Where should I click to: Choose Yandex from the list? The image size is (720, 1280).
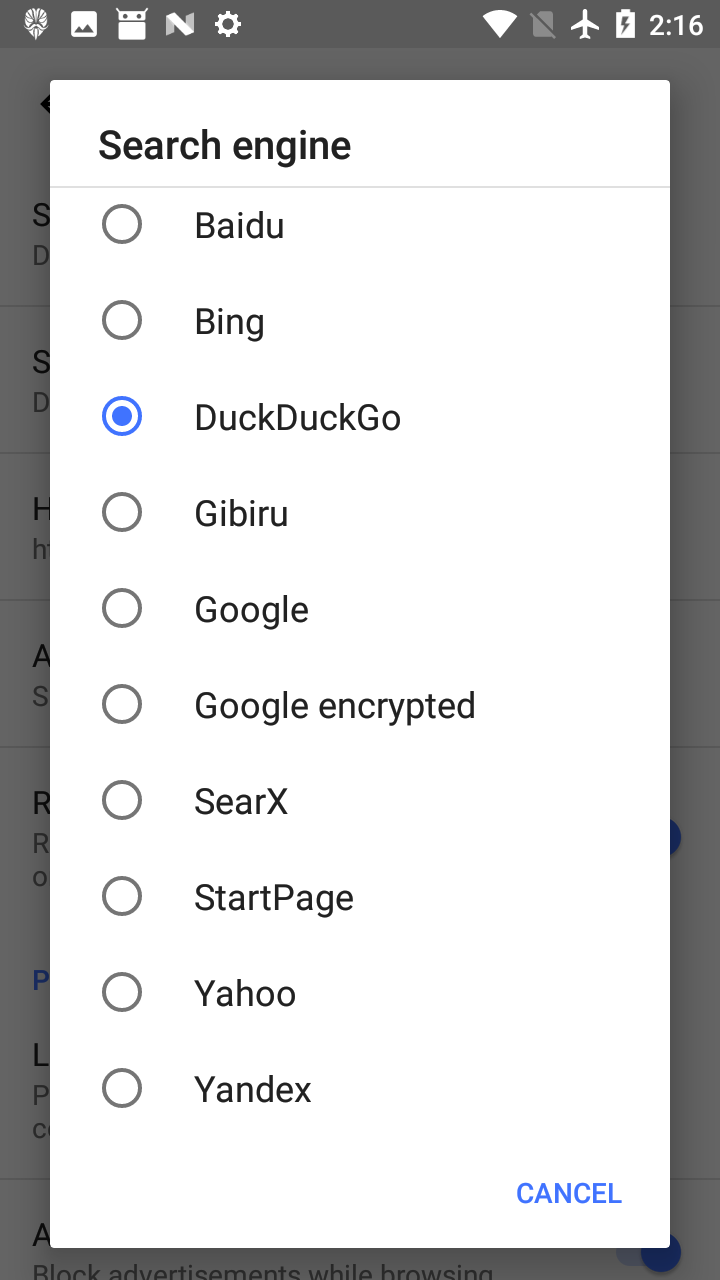[122, 1089]
